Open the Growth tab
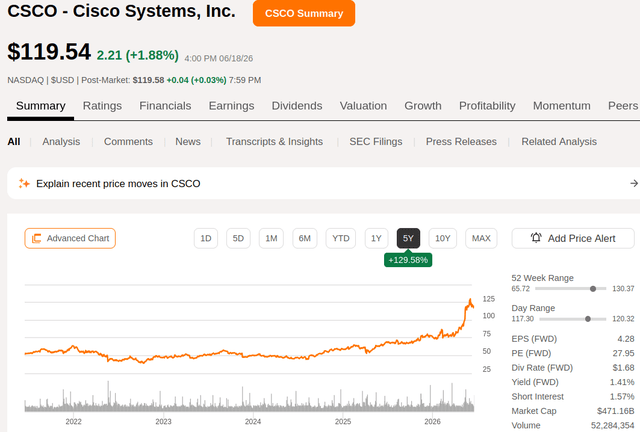The width and height of the screenshot is (640, 432). 423,106
